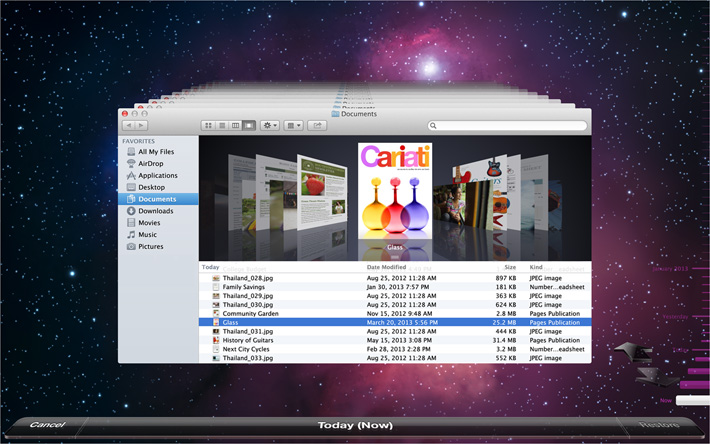Select Documents in sidebar
The height and width of the screenshot is (444, 710).
158,199
